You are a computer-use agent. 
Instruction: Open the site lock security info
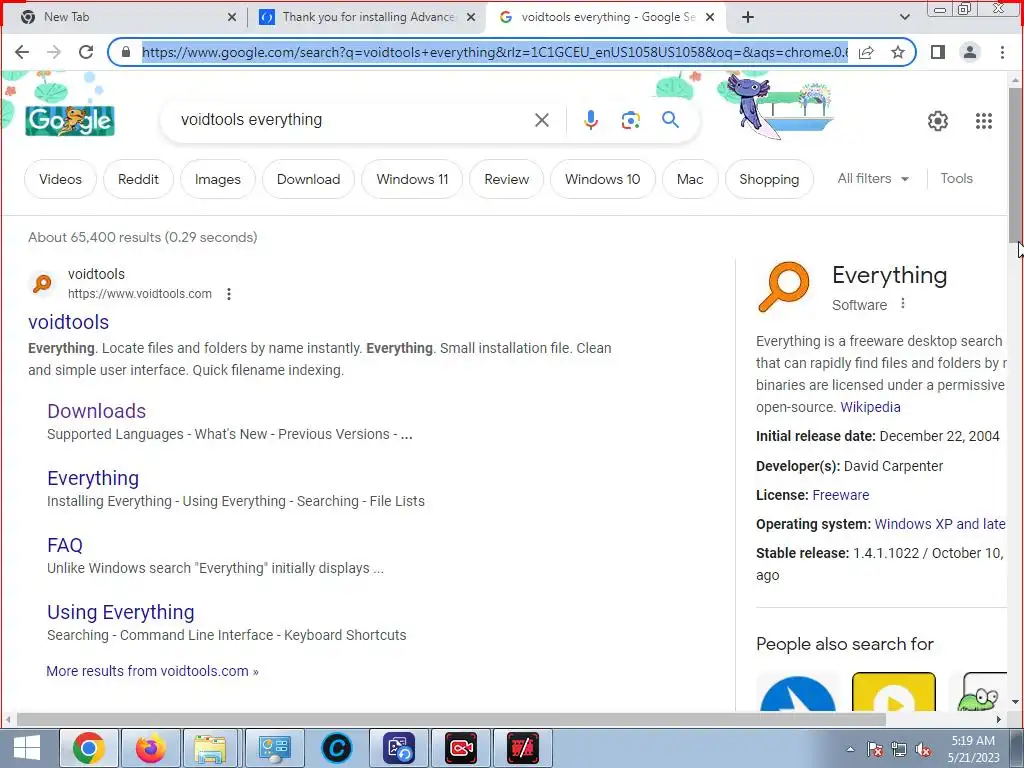coord(126,52)
